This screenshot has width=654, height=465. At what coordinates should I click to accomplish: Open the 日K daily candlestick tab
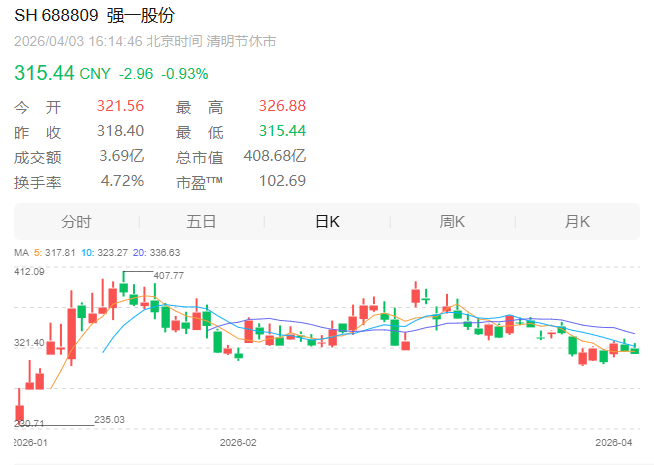tap(327, 222)
